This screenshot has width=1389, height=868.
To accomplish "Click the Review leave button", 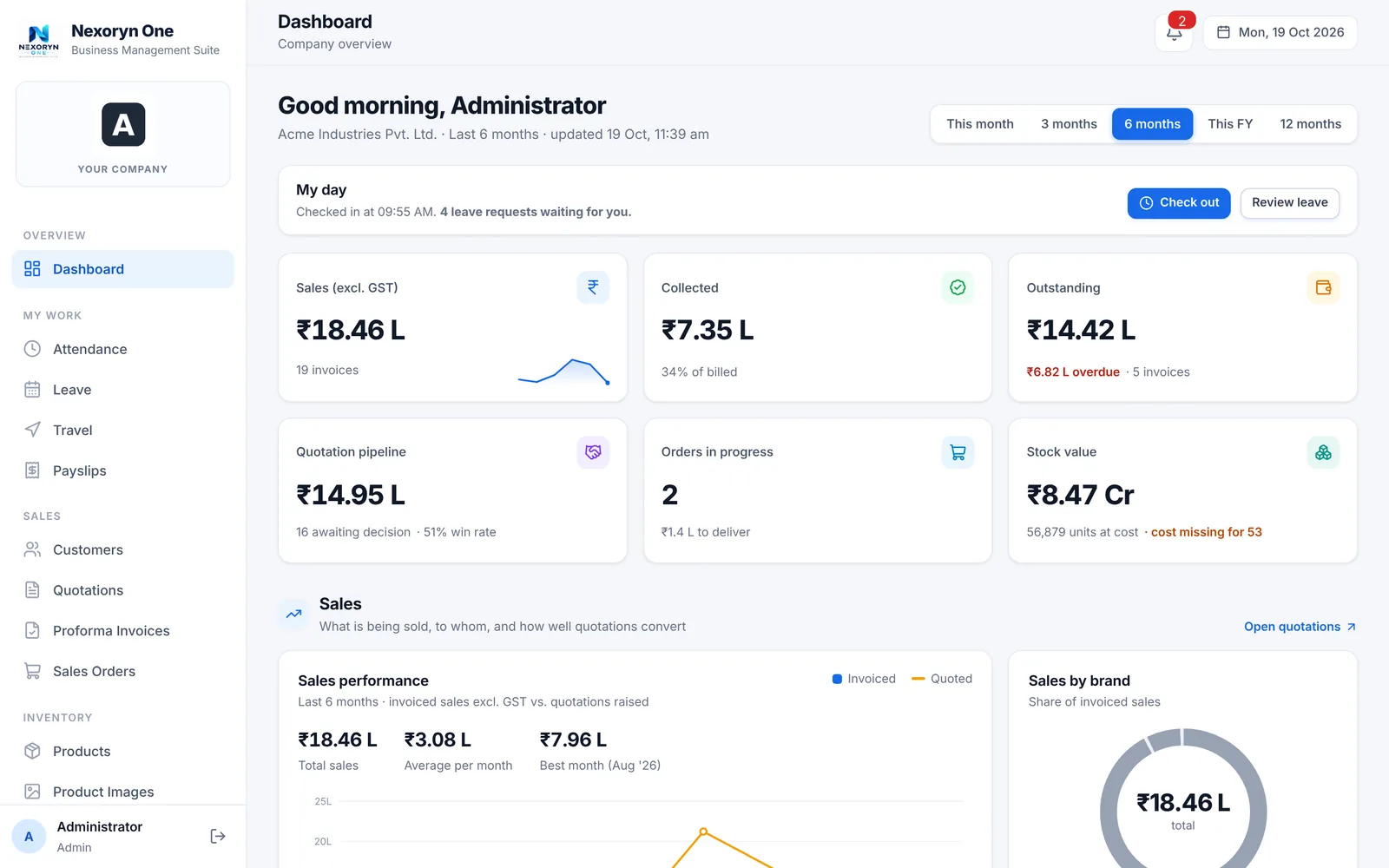I will 1290,203.
